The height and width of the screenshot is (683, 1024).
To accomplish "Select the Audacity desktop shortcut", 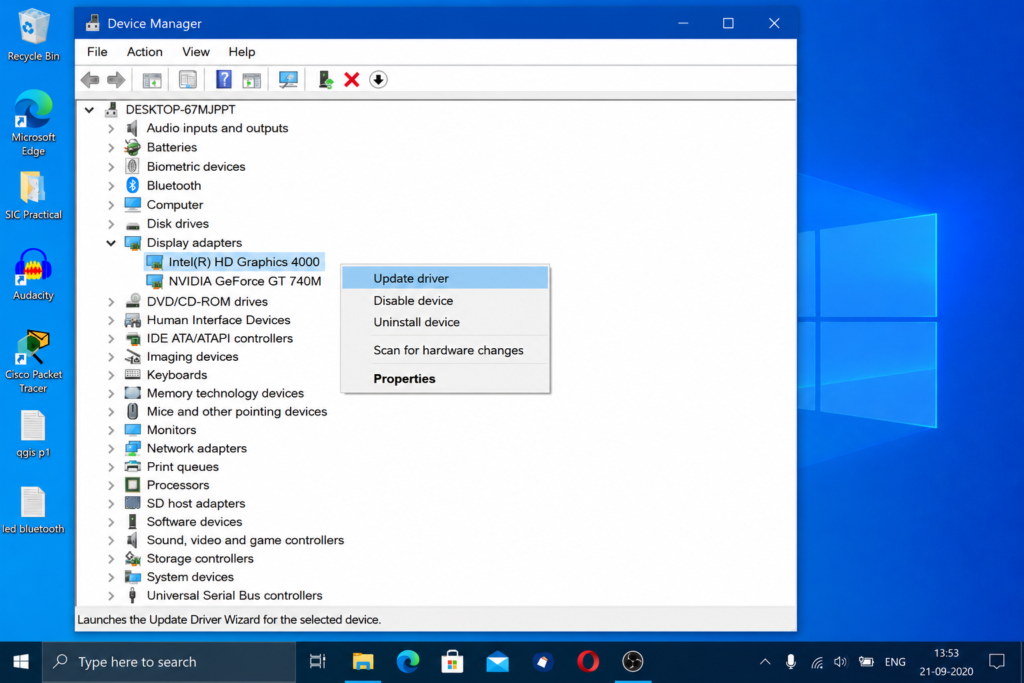I will point(33,274).
